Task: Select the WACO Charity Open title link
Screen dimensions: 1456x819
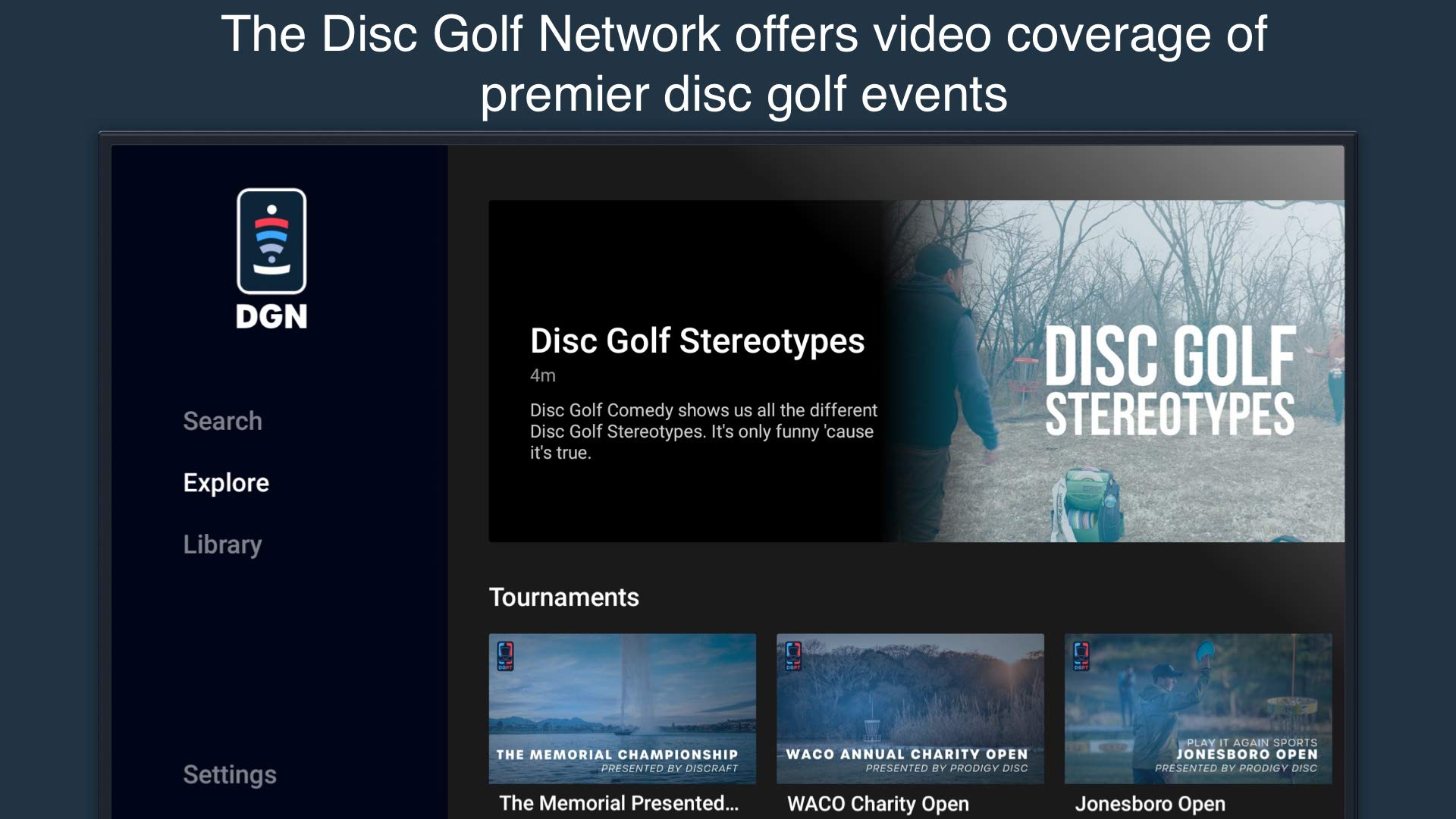Action: (x=877, y=803)
